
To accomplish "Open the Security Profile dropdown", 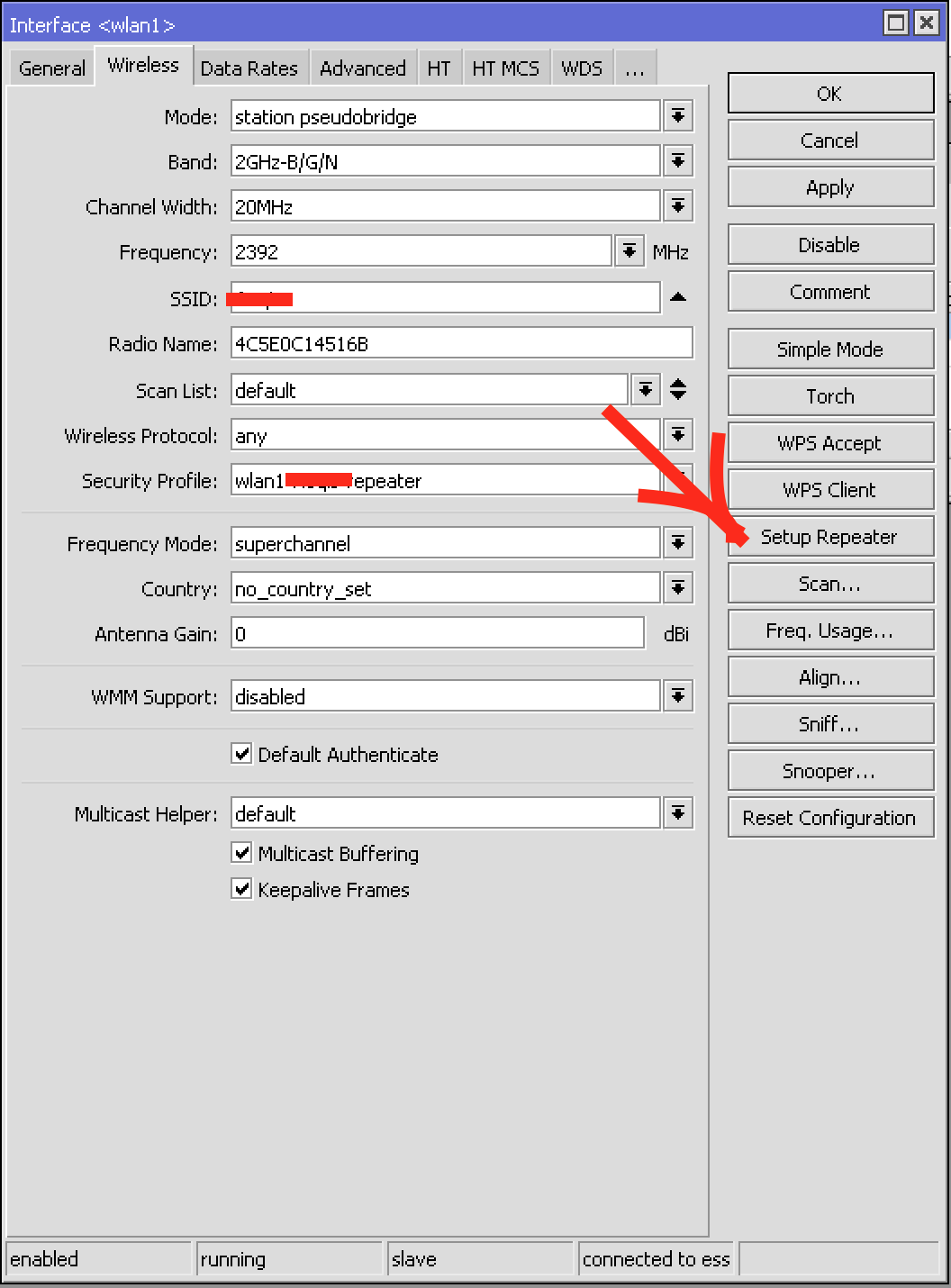I will 677,480.
